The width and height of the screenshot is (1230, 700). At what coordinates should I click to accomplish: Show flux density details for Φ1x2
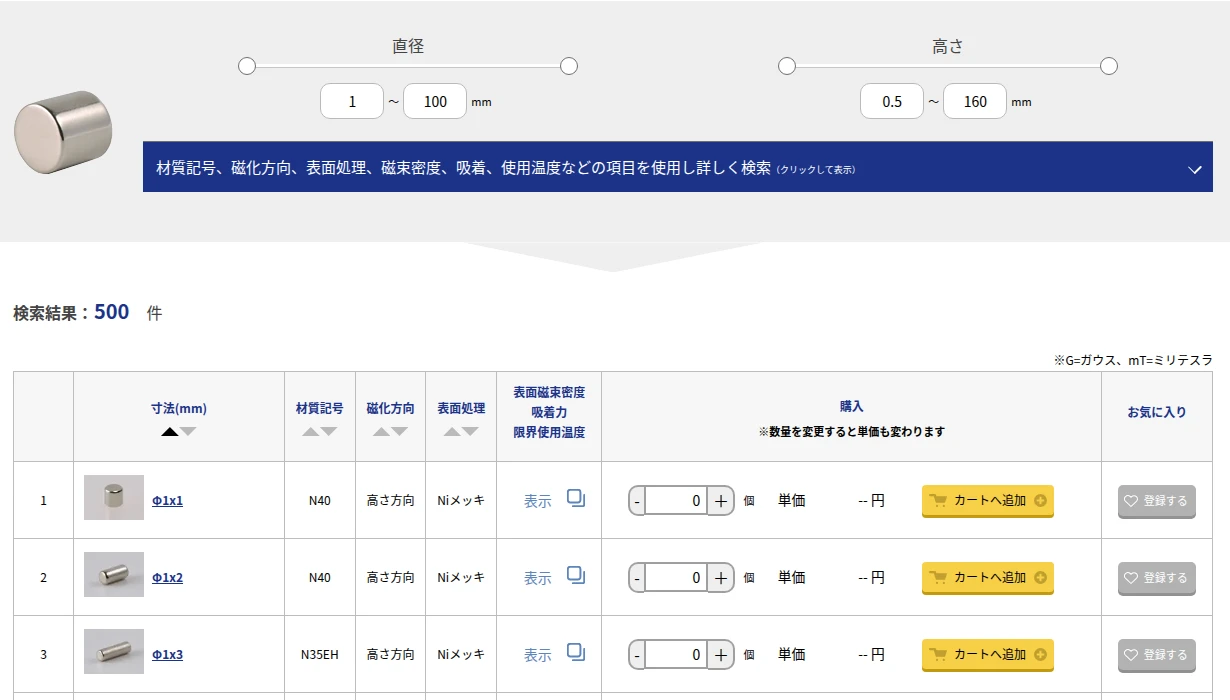(x=538, y=578)
